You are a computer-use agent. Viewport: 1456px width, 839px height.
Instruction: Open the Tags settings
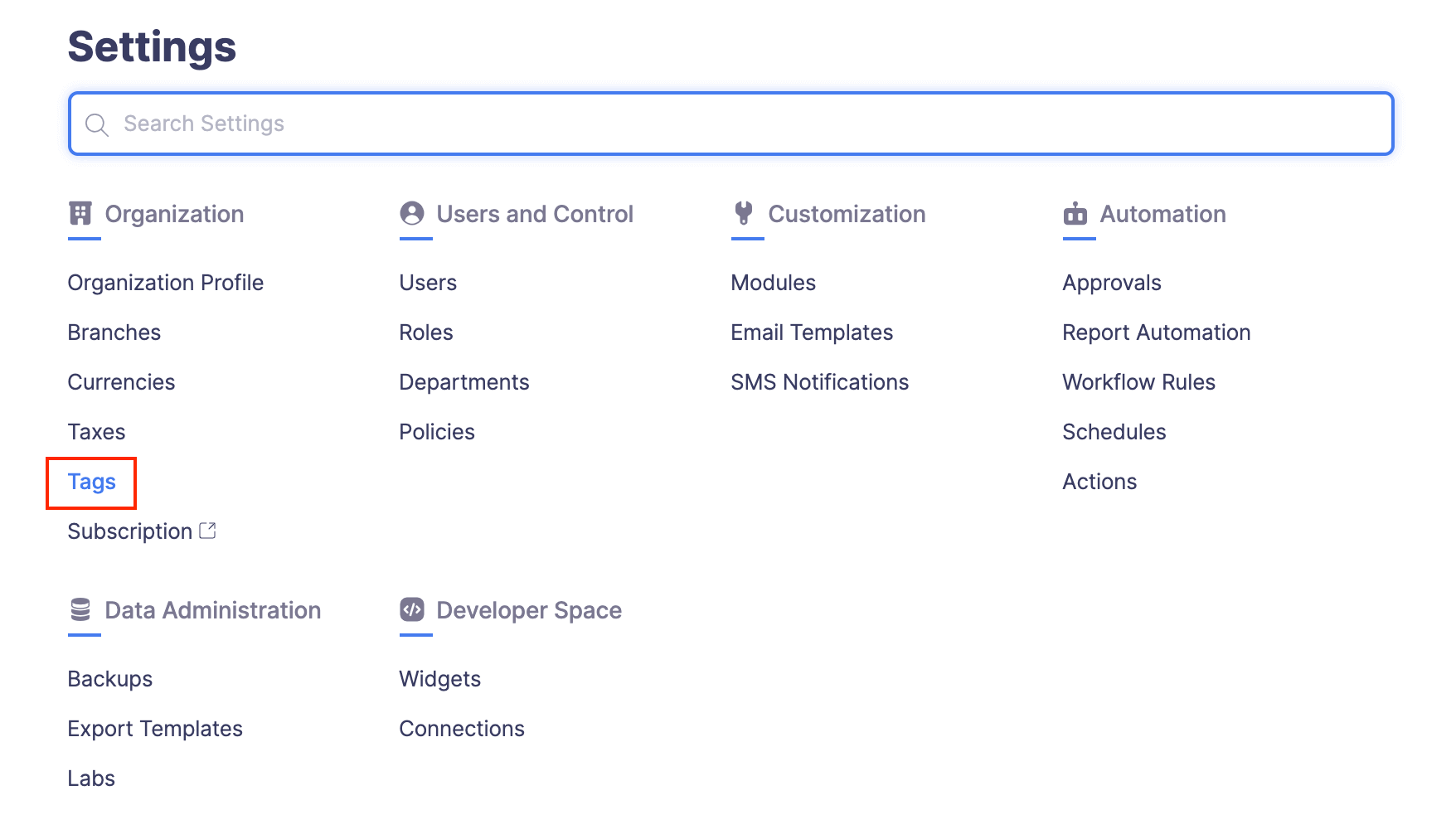(x=91, y=482)
